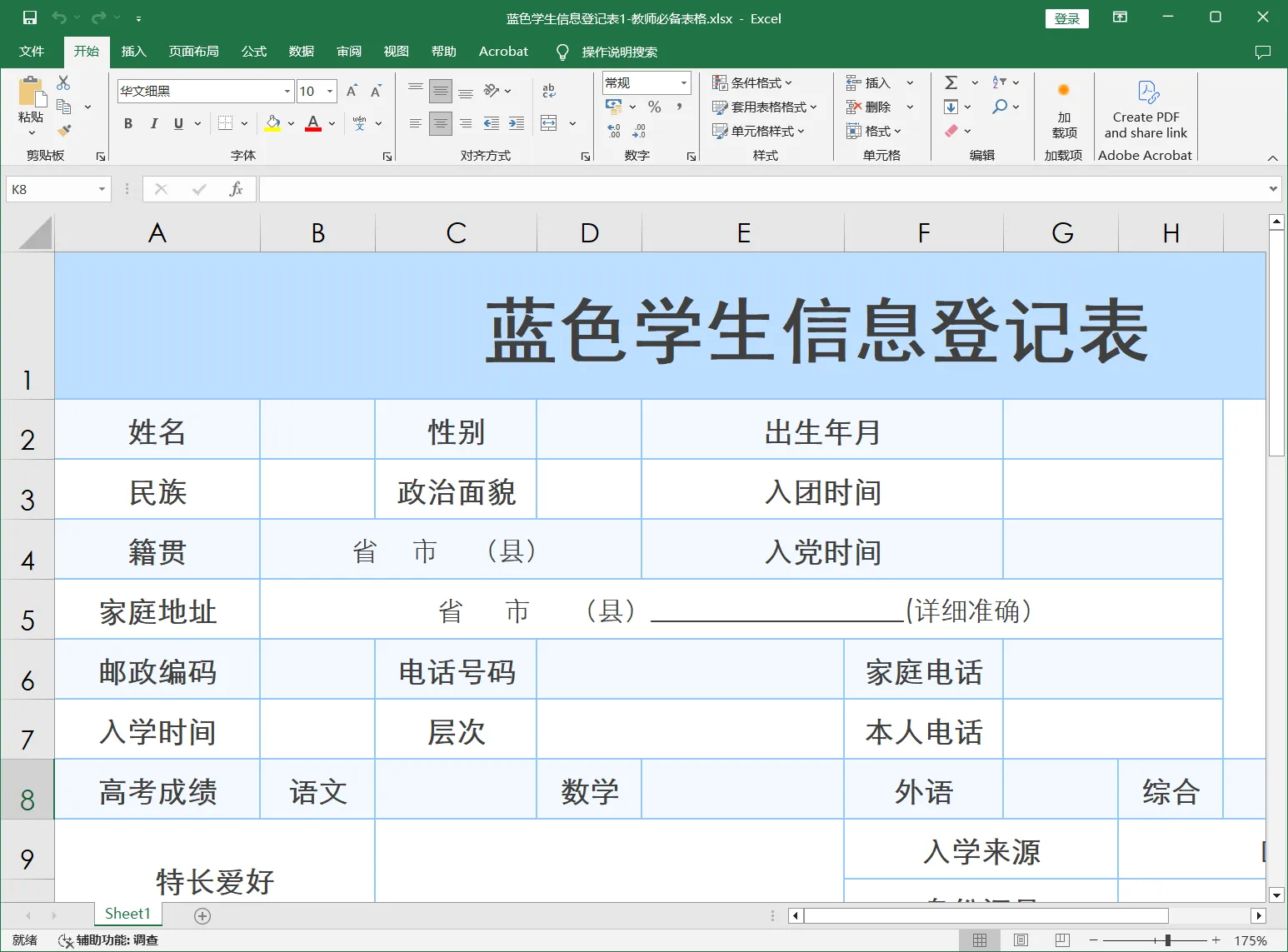Click the AutoSum sigma icon

coord(951,82)
